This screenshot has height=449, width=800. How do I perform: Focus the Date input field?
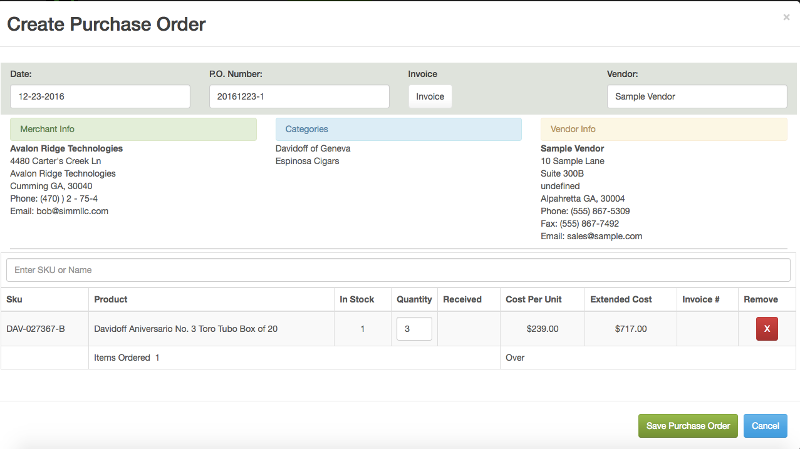point(100,96)
